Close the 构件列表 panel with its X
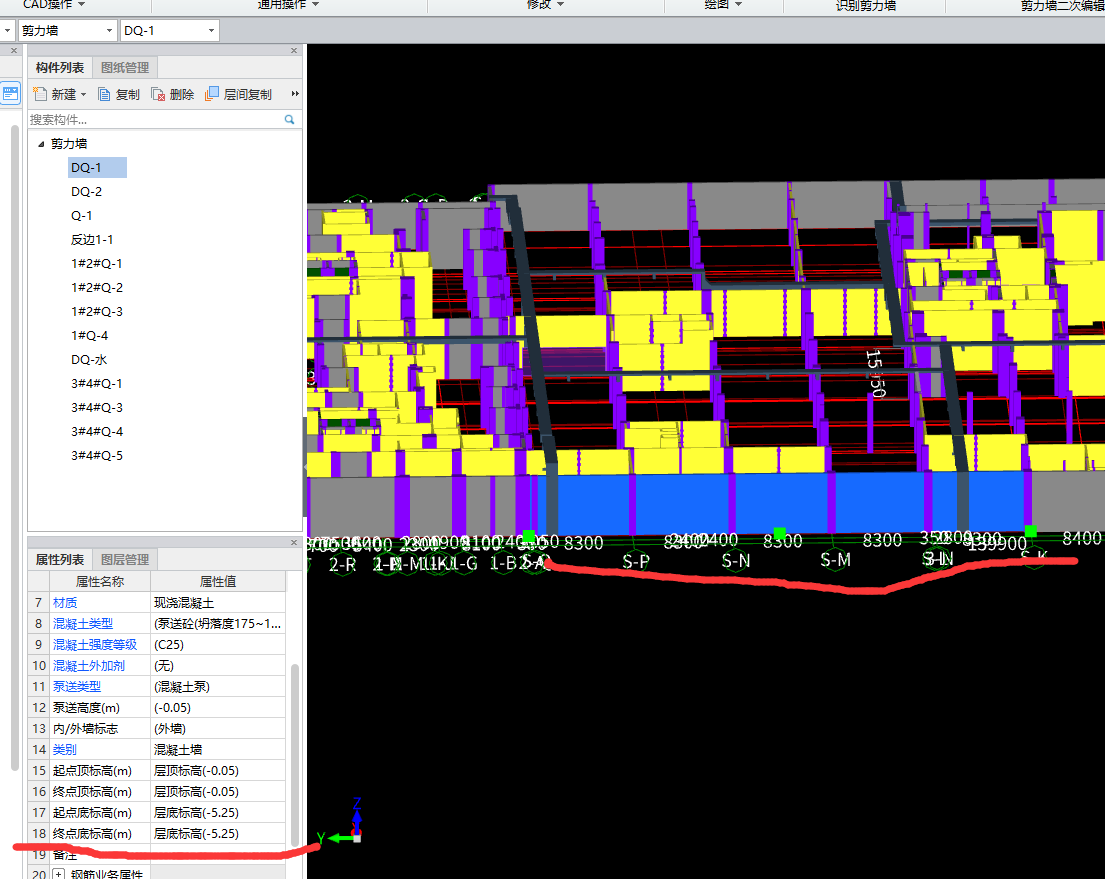Viewport: 1105px width, 879px height. 294,50
